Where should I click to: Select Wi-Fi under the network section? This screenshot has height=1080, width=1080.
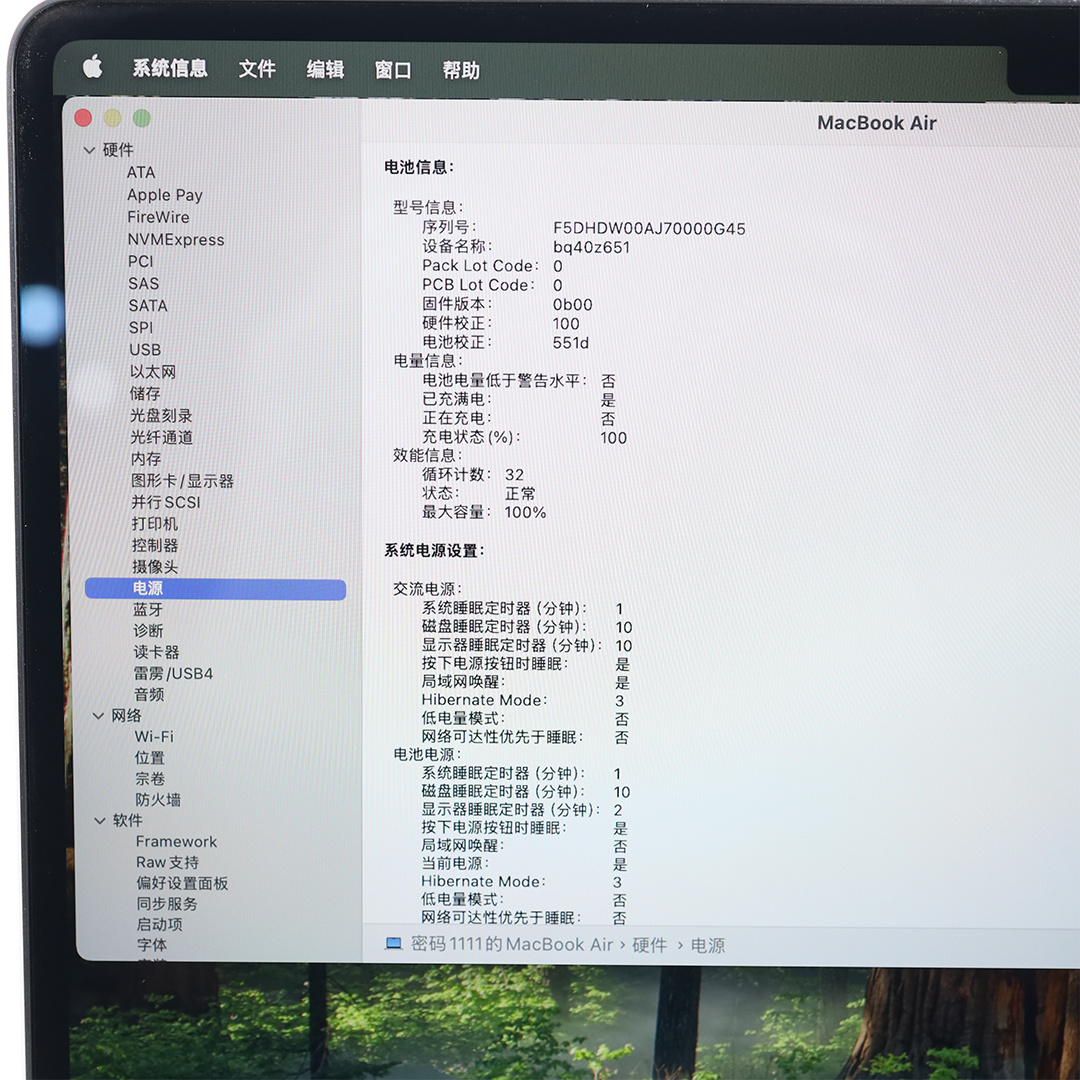[154, 737]
